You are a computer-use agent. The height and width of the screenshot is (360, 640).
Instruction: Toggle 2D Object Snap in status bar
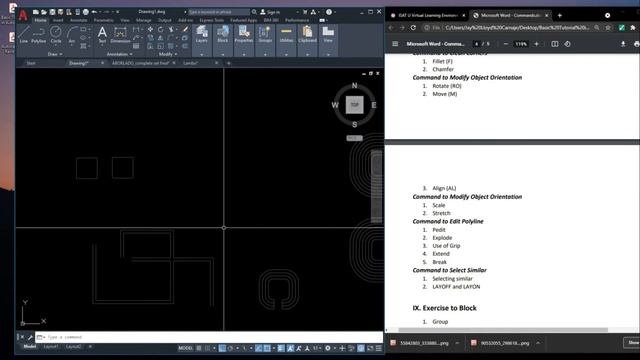pos(267,348)
